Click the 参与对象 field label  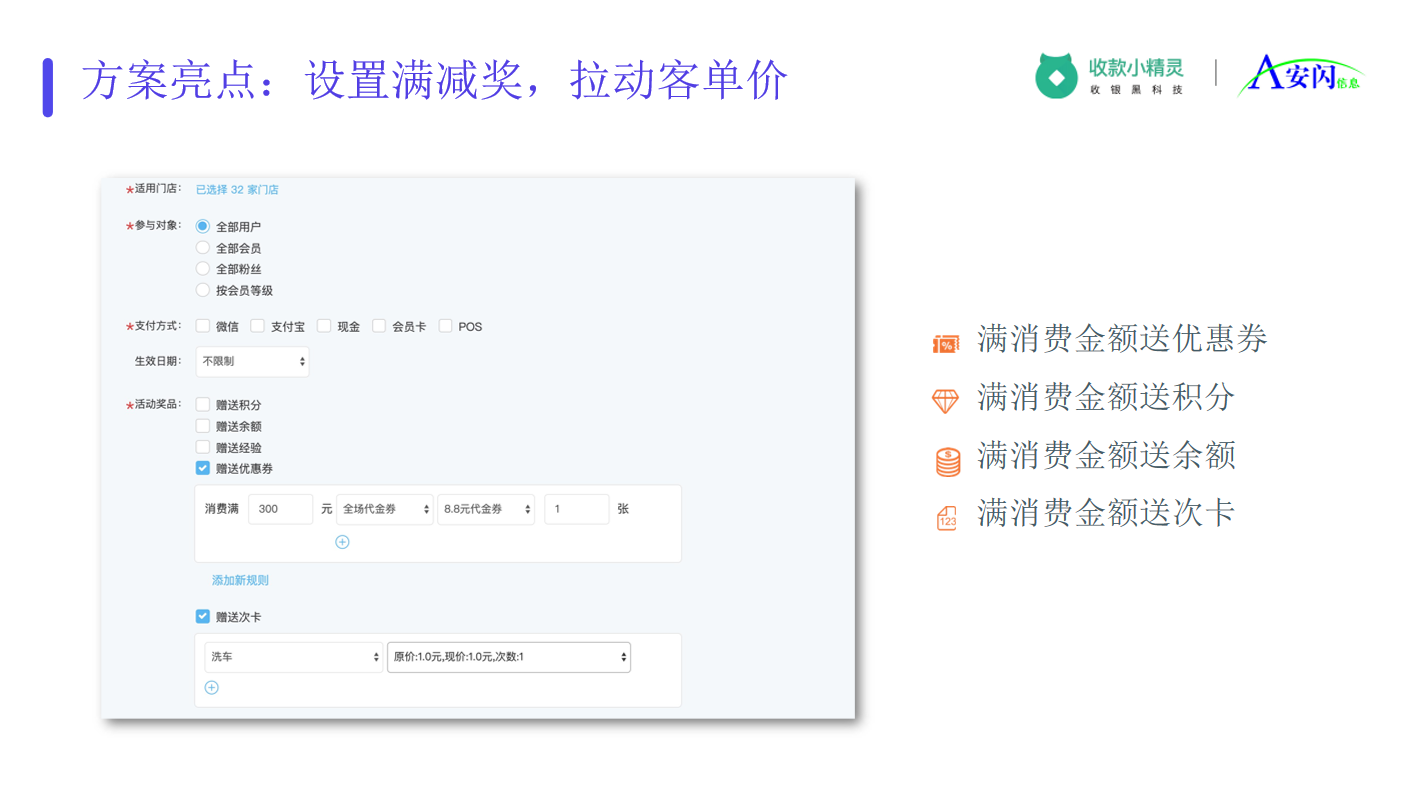155,226
